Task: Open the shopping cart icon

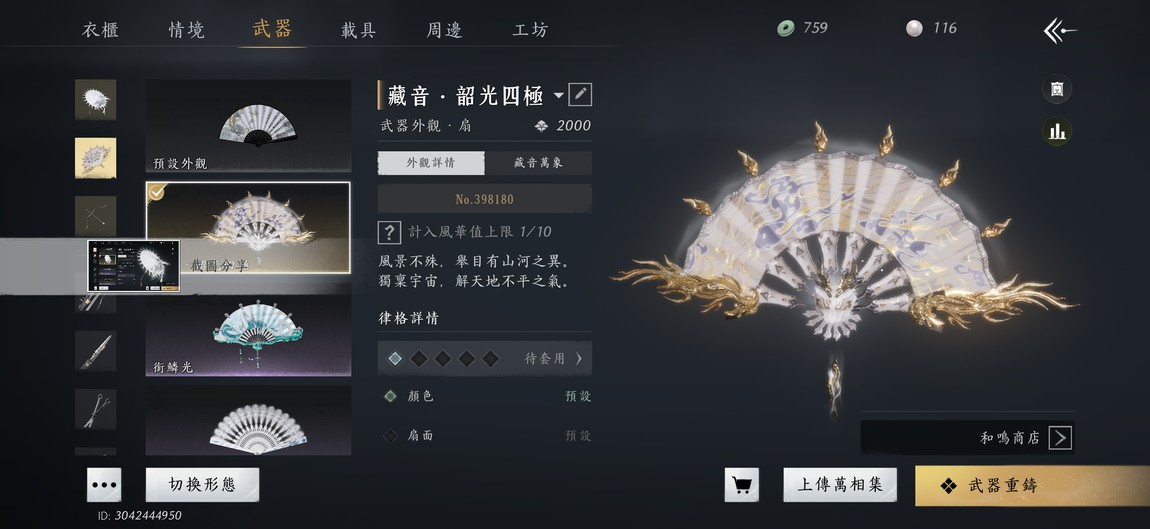Action: click(x=741, y=486)
